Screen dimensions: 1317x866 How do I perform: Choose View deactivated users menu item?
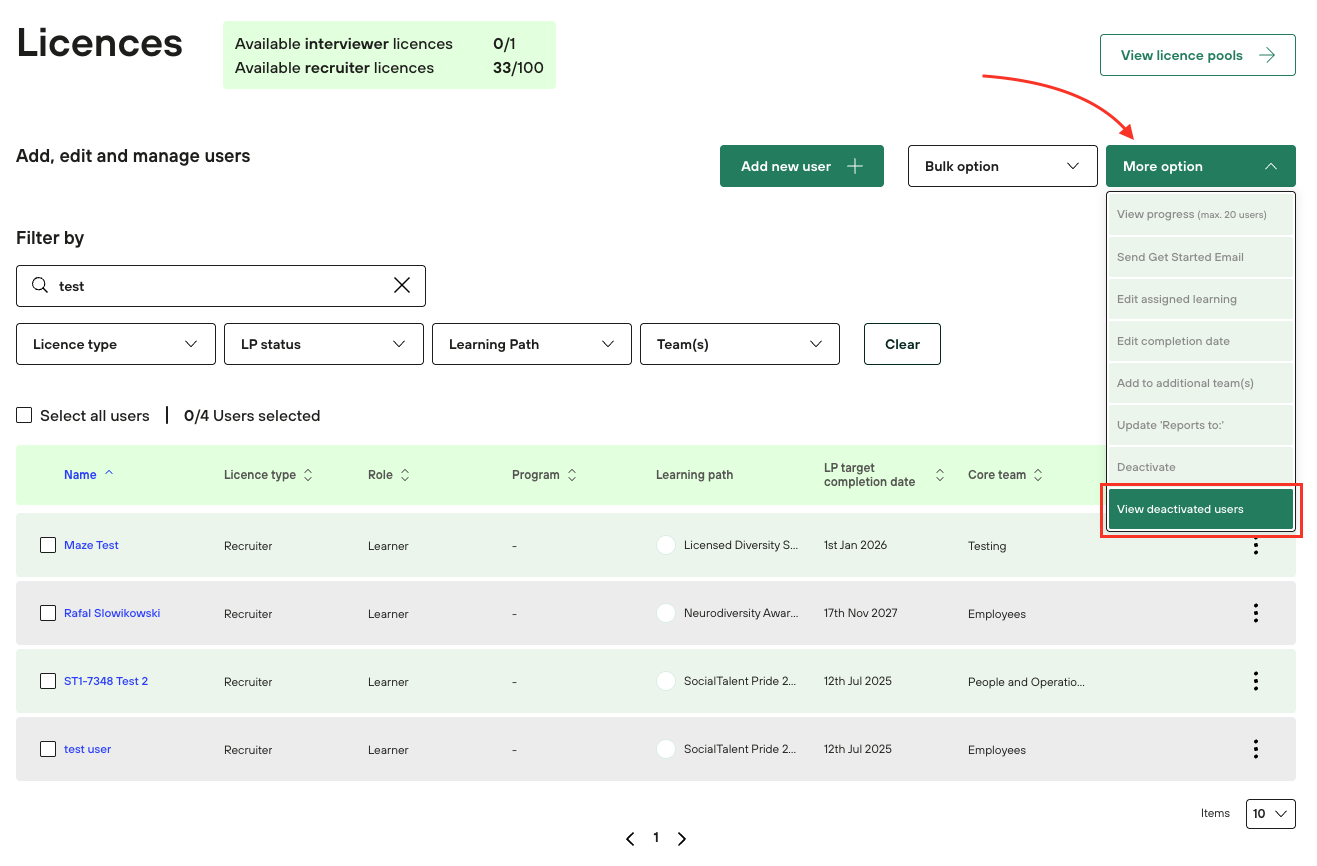click(x=1200, y=509)
